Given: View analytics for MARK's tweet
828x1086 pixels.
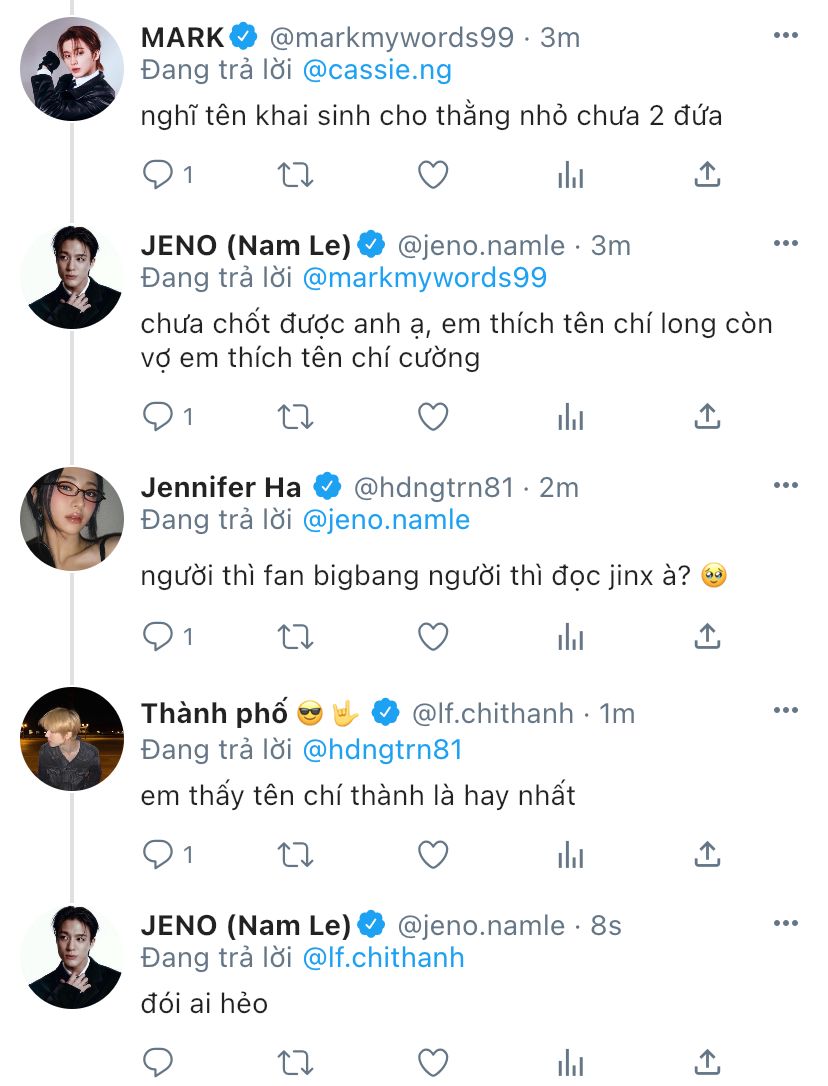Looking at the screenshot, I should (570, 176).
